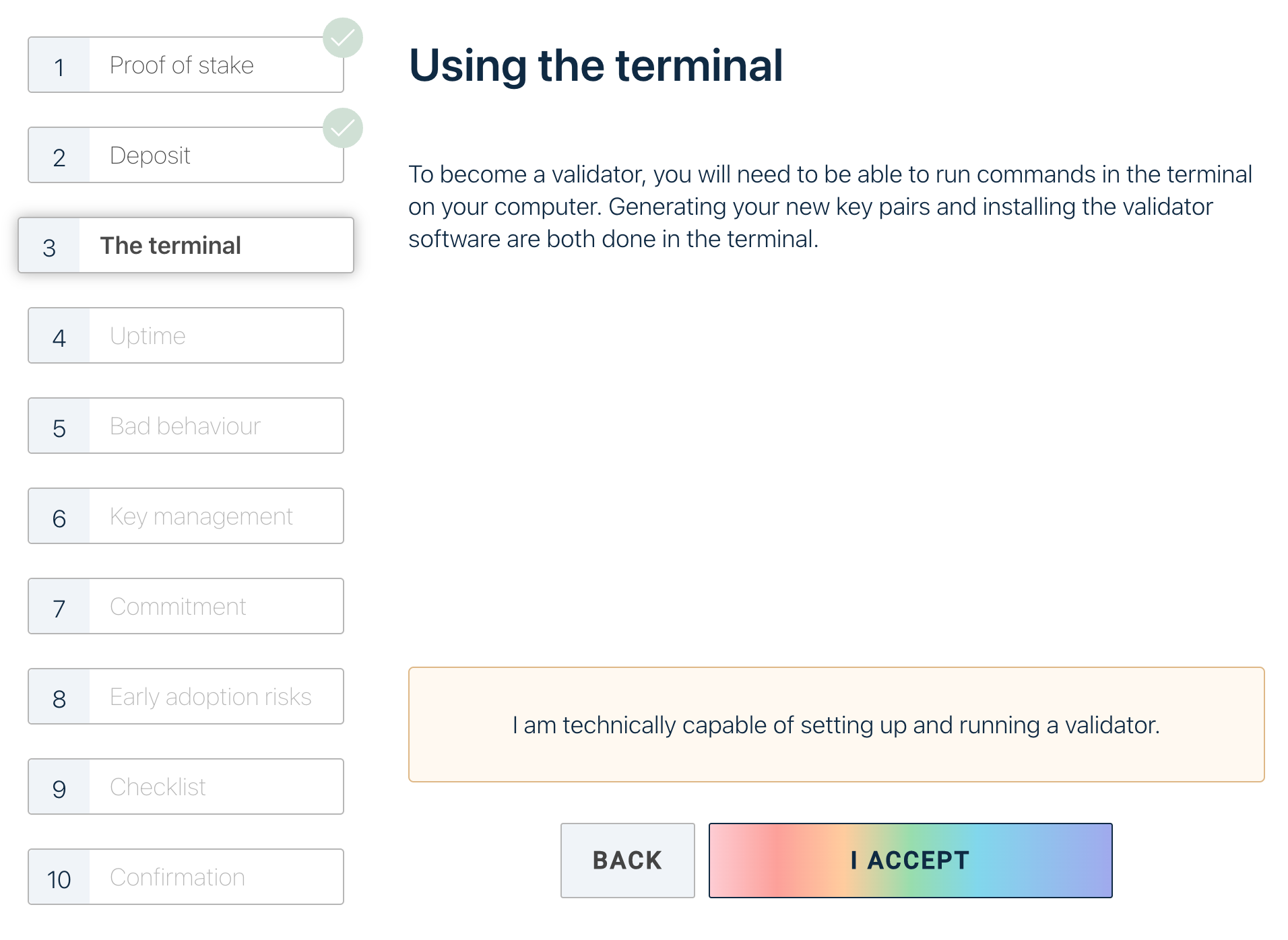Click the step number 10 badge

coord(59,878)
